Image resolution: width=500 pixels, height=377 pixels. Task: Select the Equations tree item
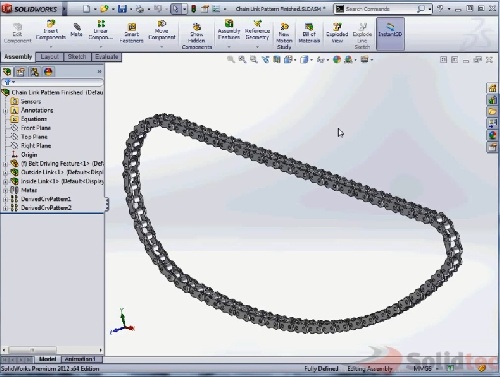[x=33, y=119]
